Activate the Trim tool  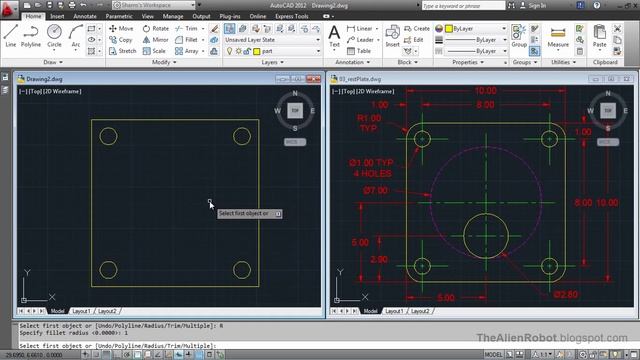pyautogui.click(x=186, y=29)
